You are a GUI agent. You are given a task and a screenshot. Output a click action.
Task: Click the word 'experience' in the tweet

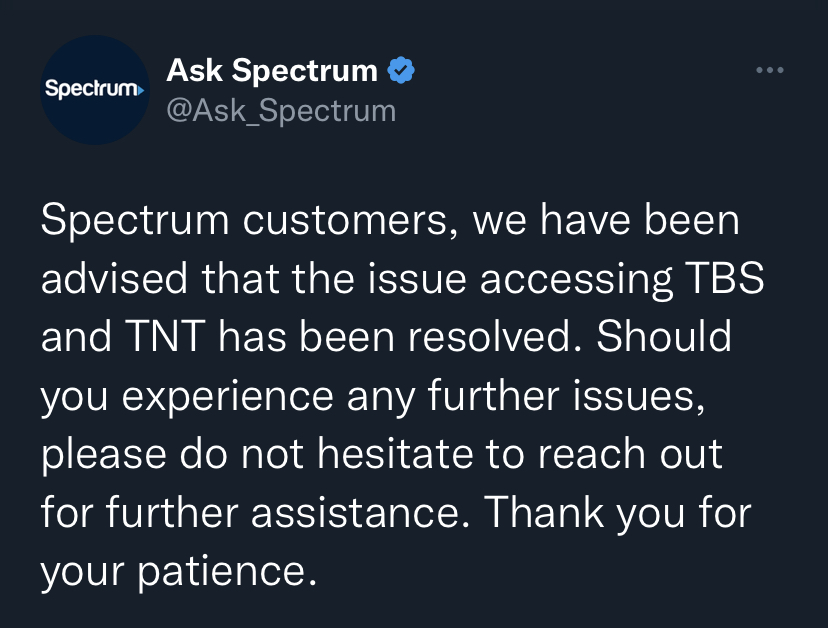point(228,397)
